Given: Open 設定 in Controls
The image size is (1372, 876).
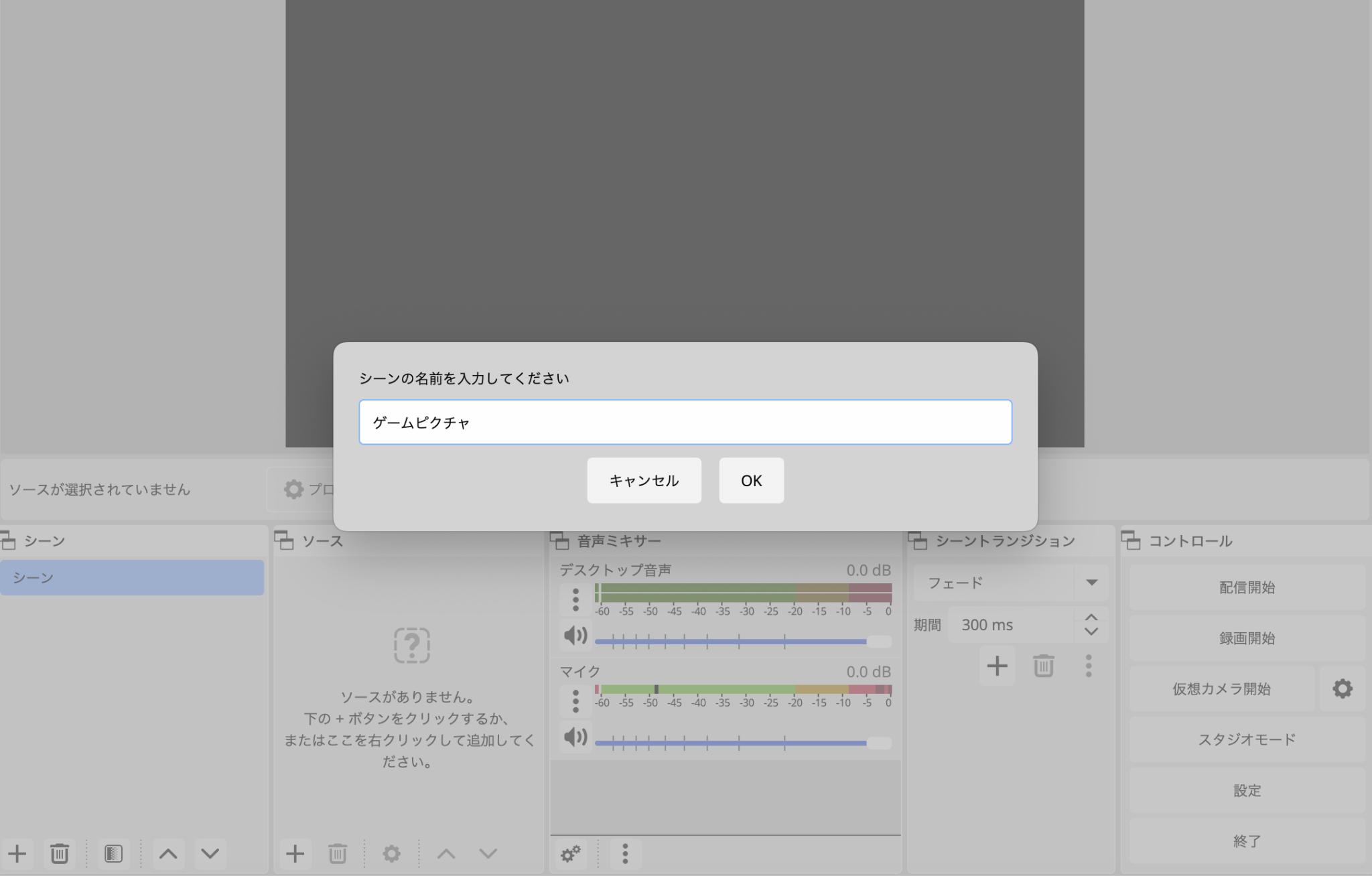Looking at the screenshot, I should pos(1247,790).
